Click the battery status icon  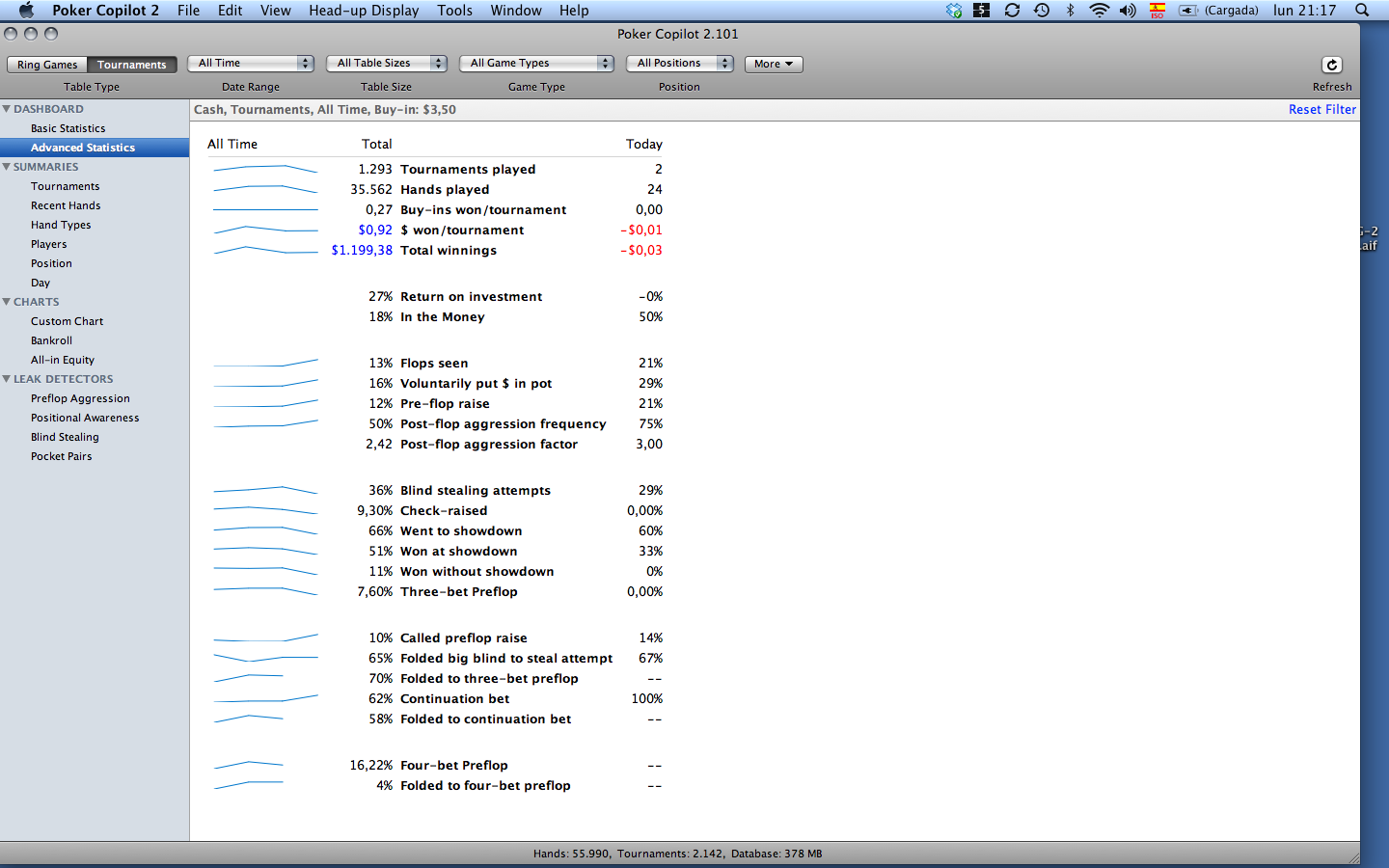1188,10
